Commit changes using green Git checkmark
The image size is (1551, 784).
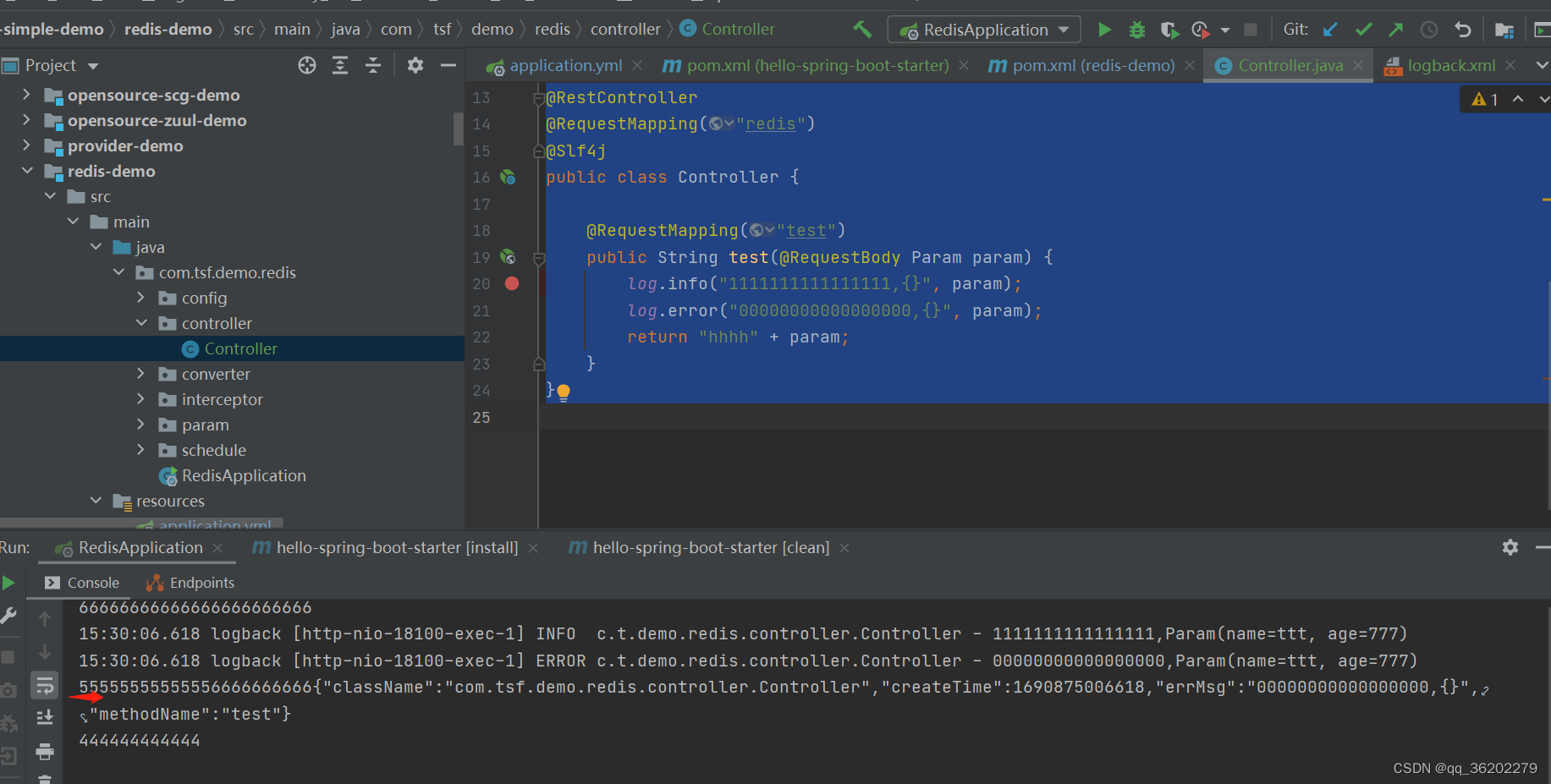1363,30
